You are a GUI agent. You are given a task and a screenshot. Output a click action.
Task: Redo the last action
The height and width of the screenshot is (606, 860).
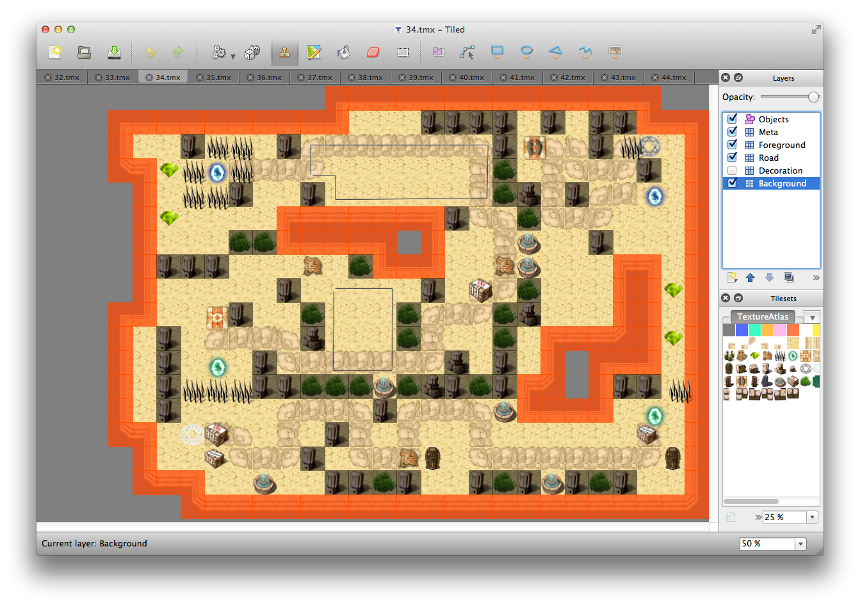click(178, 52)
